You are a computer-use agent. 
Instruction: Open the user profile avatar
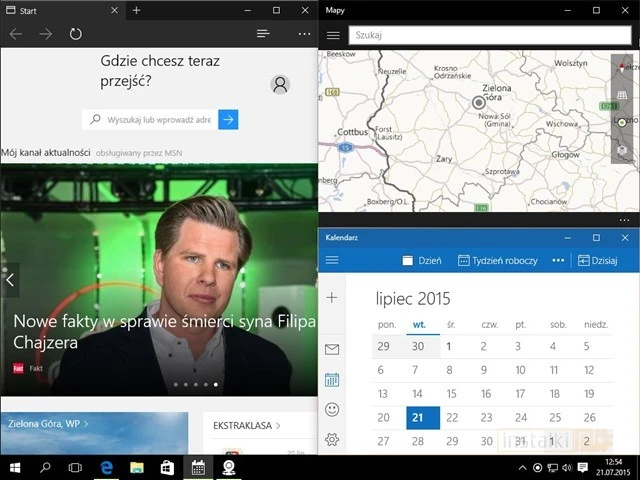click(x=280, y=85)
